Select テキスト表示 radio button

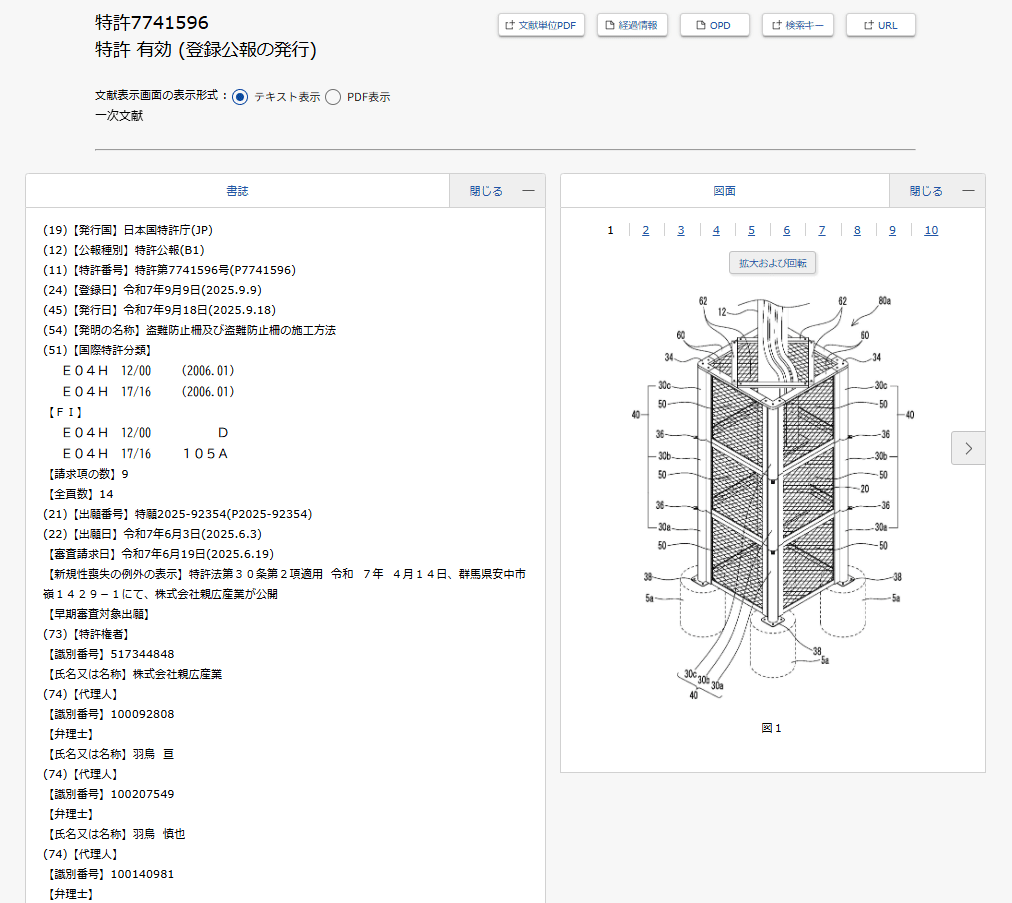click(240, 97)
